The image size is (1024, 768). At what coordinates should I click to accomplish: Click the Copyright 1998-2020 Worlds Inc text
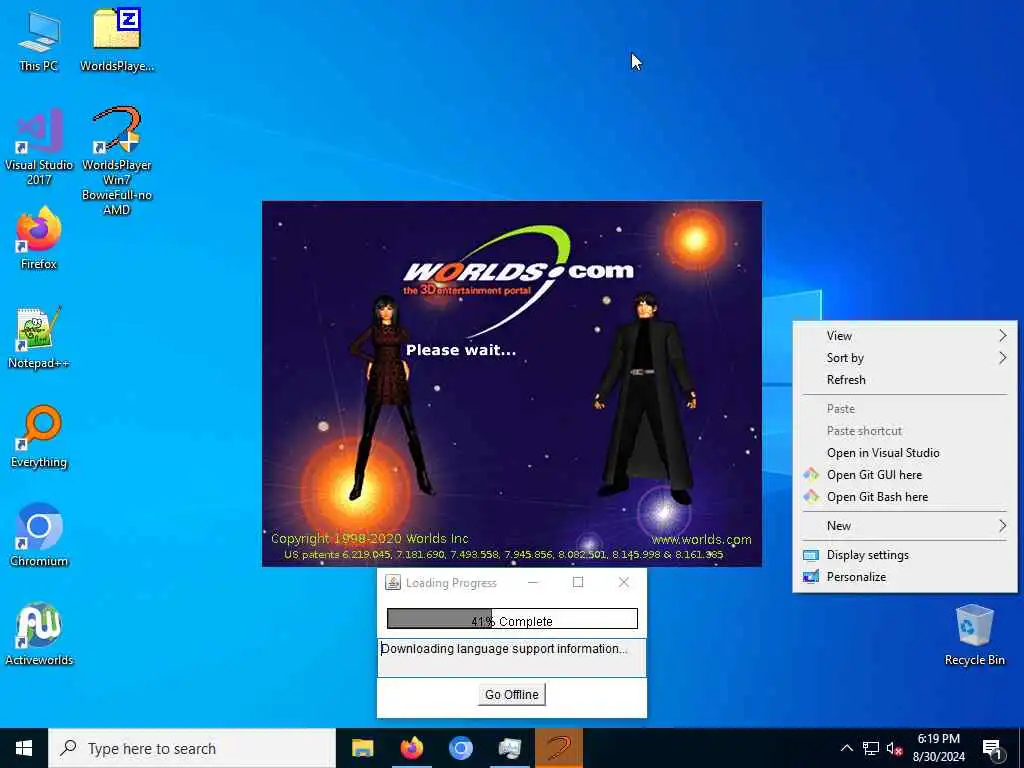(x=370, y=539)
